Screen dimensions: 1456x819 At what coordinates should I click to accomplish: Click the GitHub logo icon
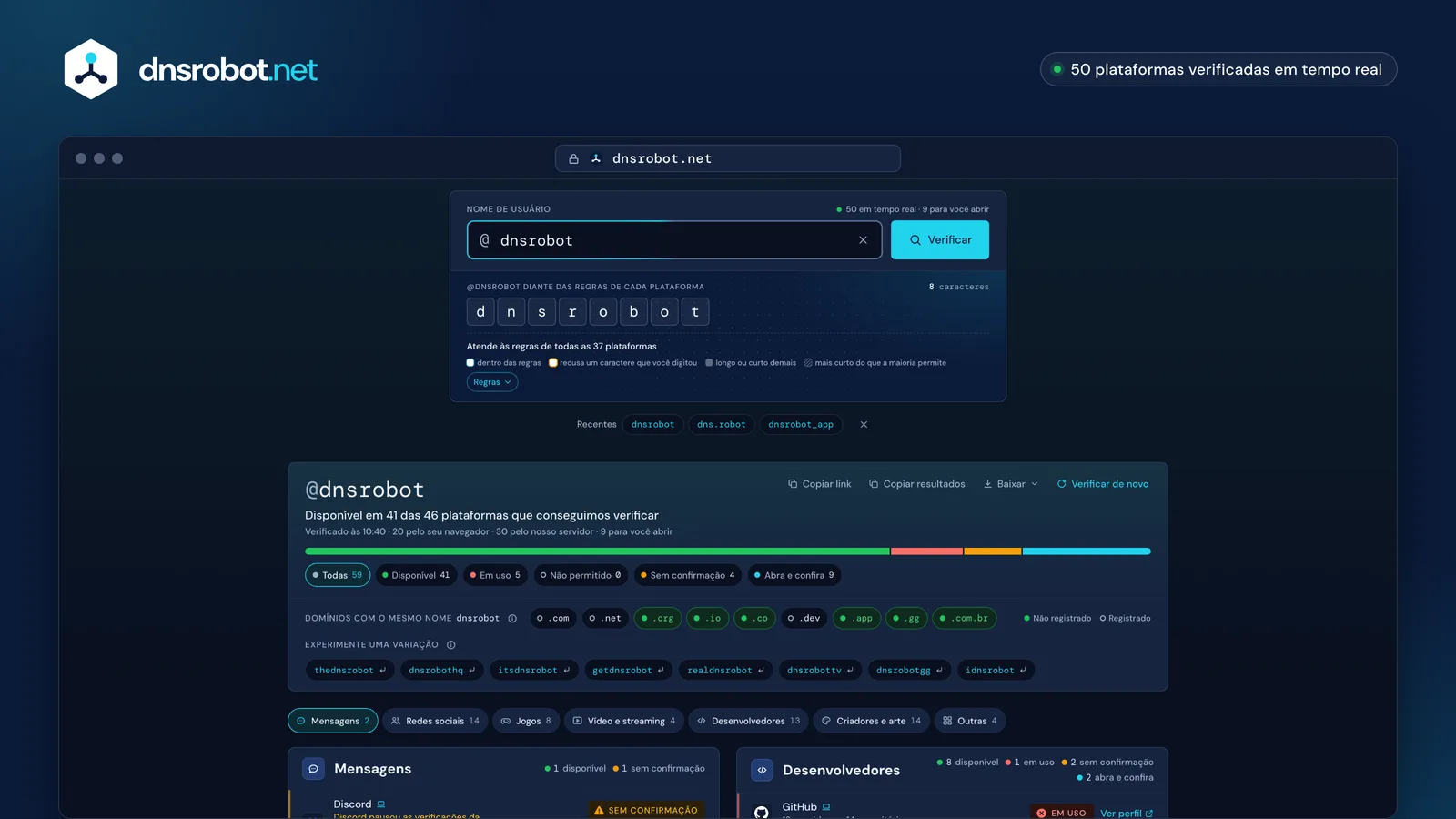[762, 812]
